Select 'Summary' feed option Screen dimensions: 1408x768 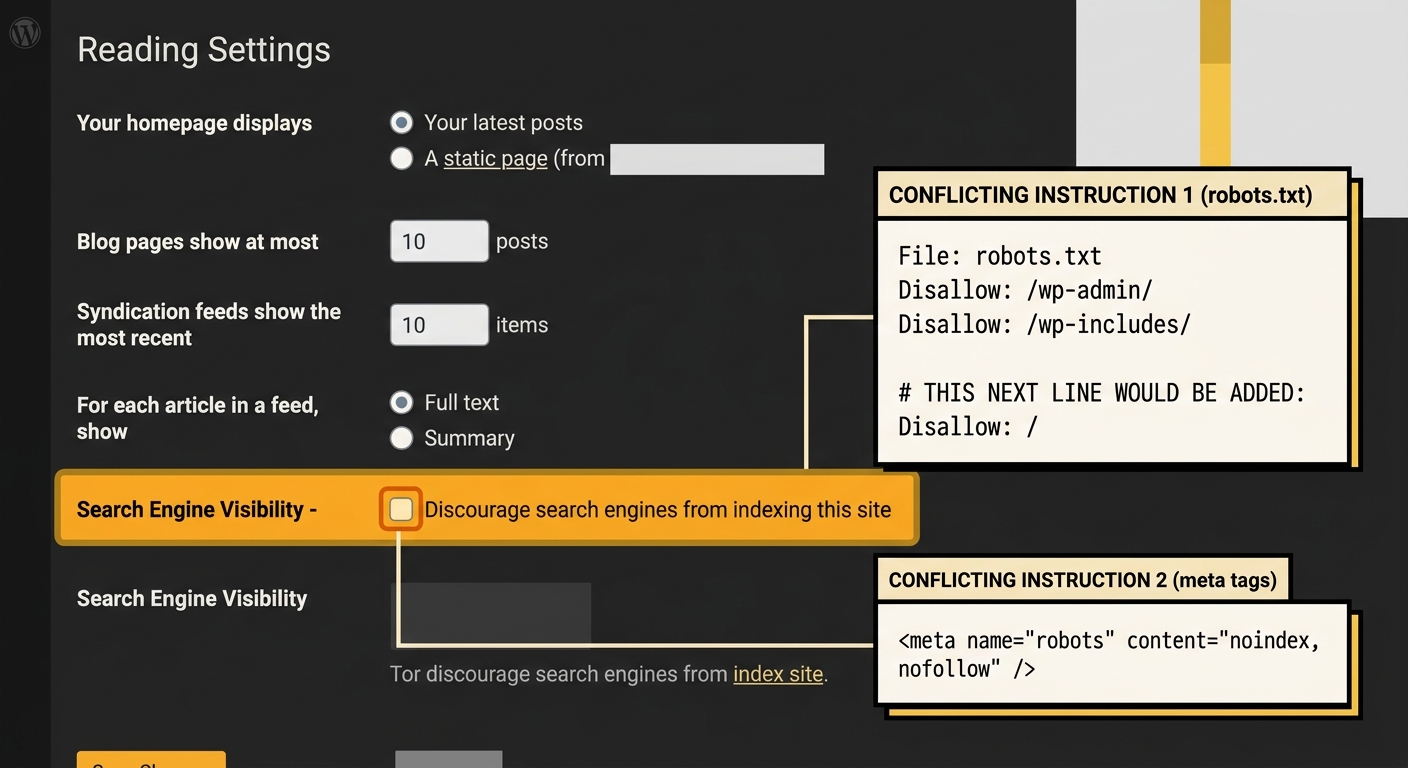pyautogui.click(x=401, y=438)
